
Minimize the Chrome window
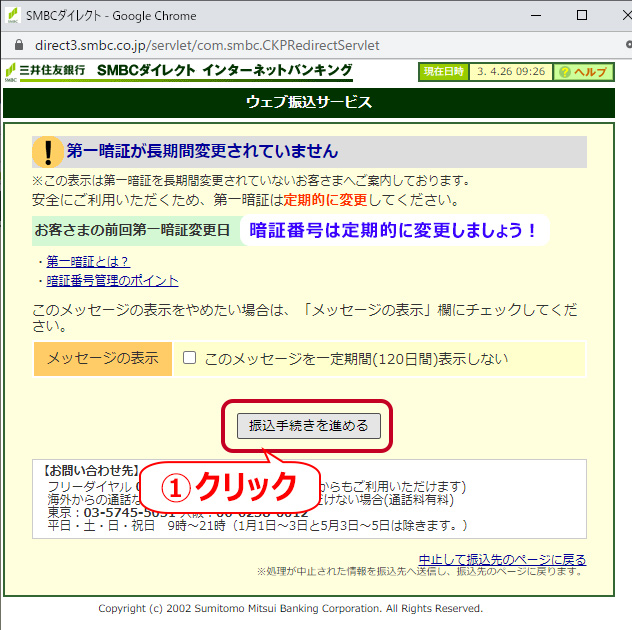click(536, 15)
